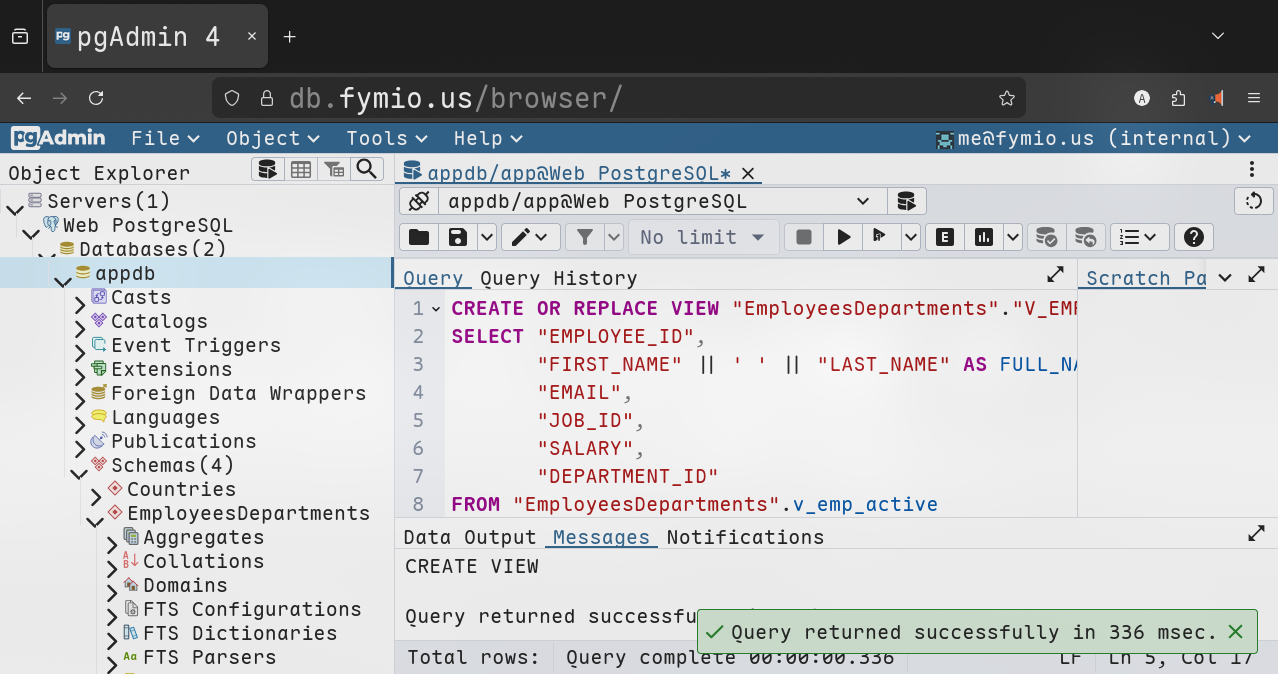Click the Execute query play button
Screen dimensions: 1278x674
pos(844,237)
